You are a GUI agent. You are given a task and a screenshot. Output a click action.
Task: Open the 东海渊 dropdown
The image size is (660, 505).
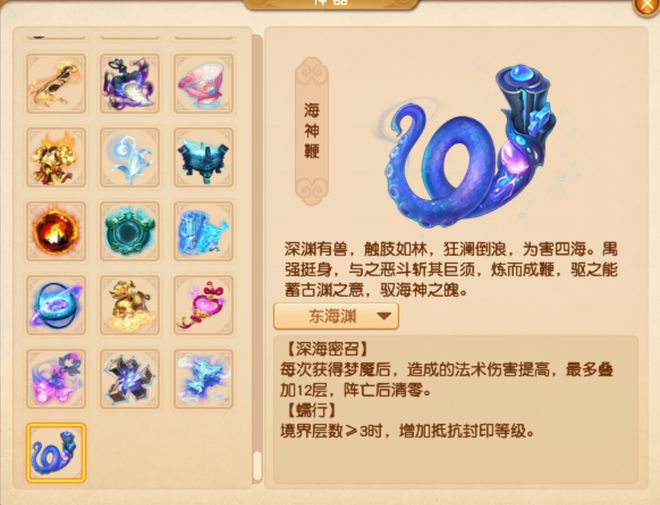[x=336, y=316]
